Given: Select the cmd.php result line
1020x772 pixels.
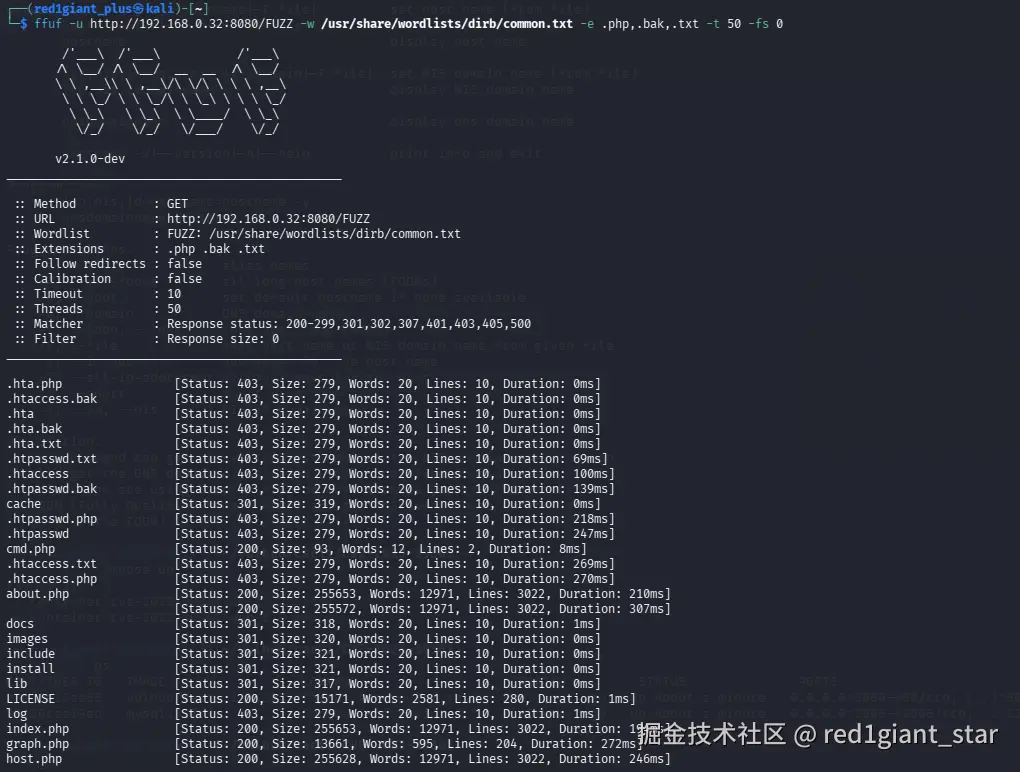Looking at the screenshot, I should click(x=30, y=548).
